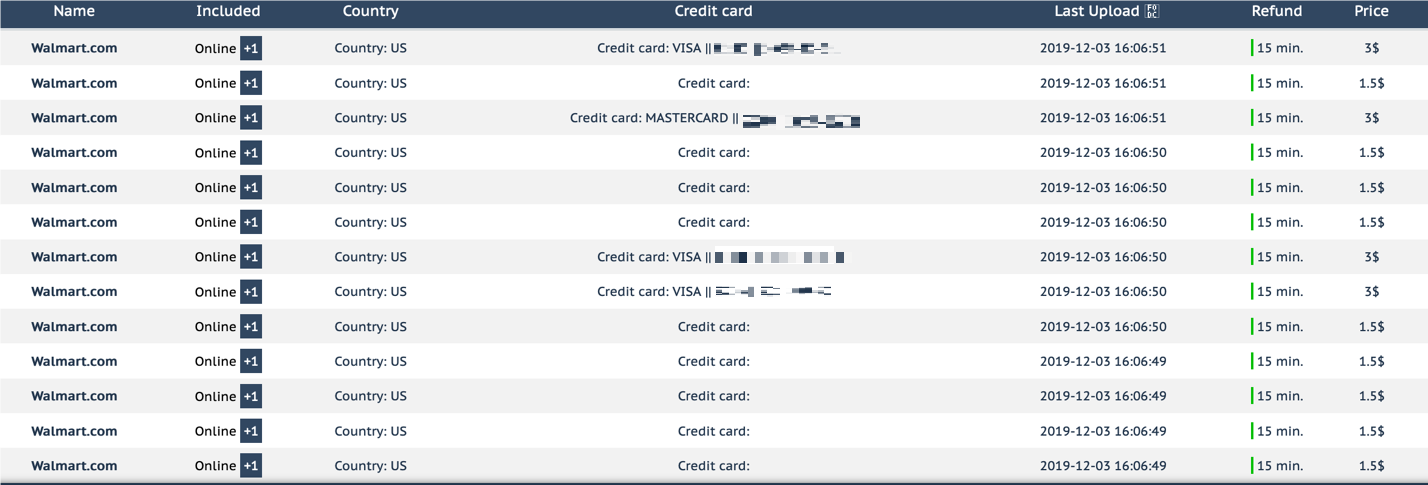Sort by the Last Upload column header
This screenshot has height=485, width=1428.
(x=1097, y=11)
